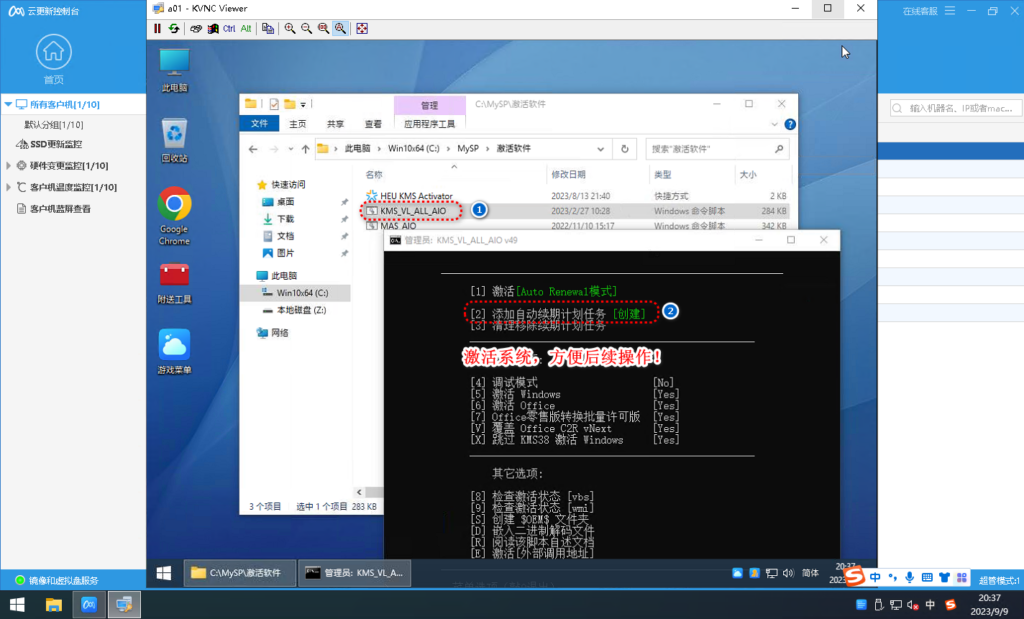Viewport: 1024px width, 619px height.
Task: Pause the remote session with pause icon
Action: (x=157, y=28)
